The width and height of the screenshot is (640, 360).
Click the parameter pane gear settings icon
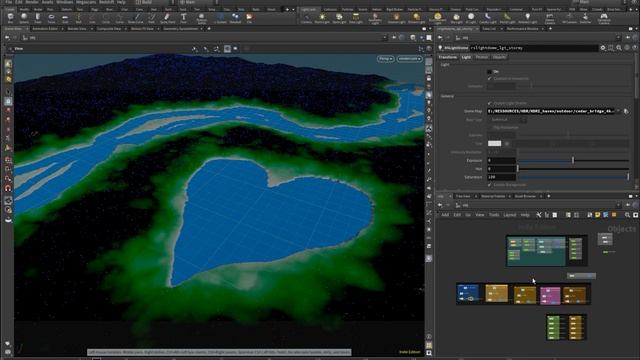(603, 48)
